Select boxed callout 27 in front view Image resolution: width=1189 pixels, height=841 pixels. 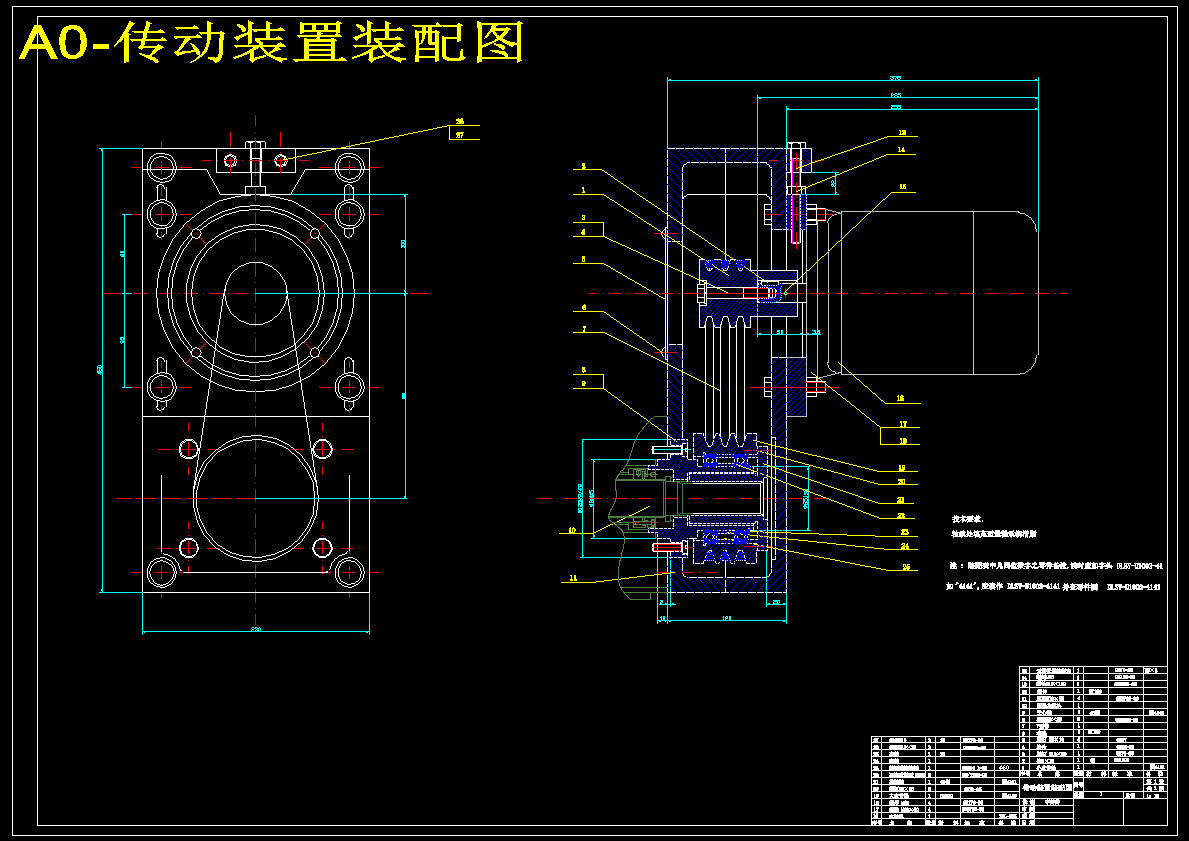click(x=460, y=135)
